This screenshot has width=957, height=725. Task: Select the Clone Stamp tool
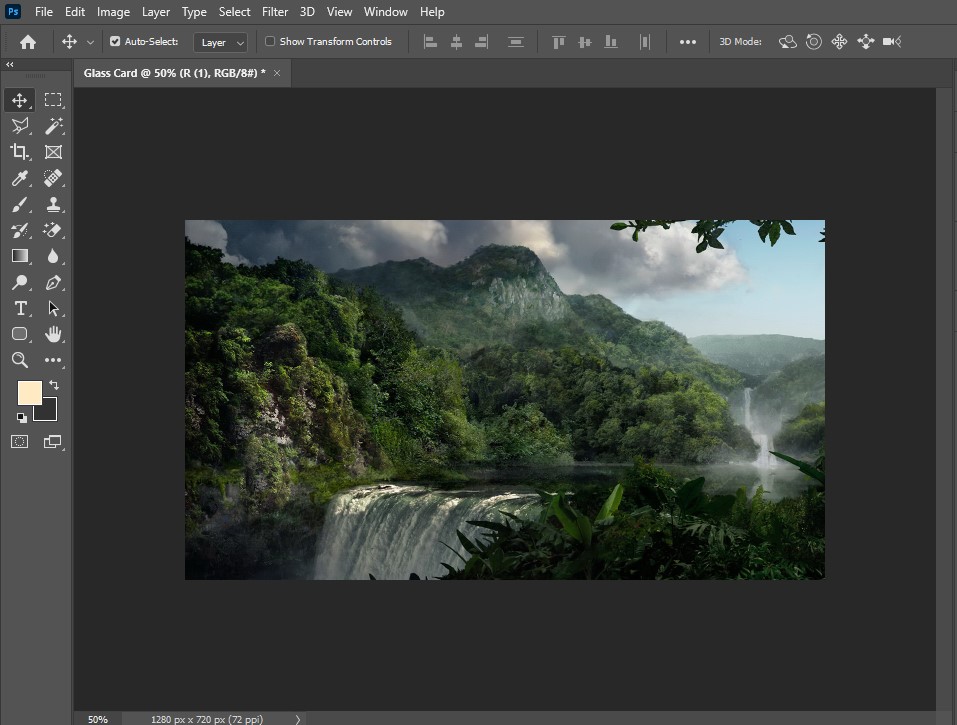pyautogui.click(x=53, y=204)
